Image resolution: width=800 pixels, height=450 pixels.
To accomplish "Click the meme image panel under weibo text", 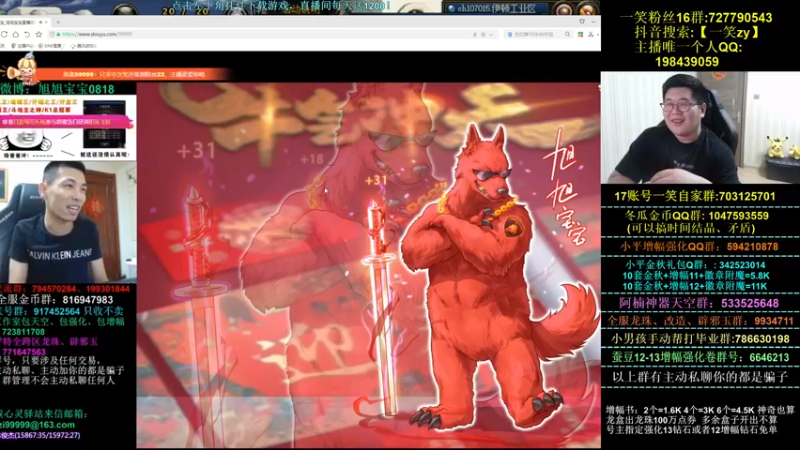I will [68, 128].
